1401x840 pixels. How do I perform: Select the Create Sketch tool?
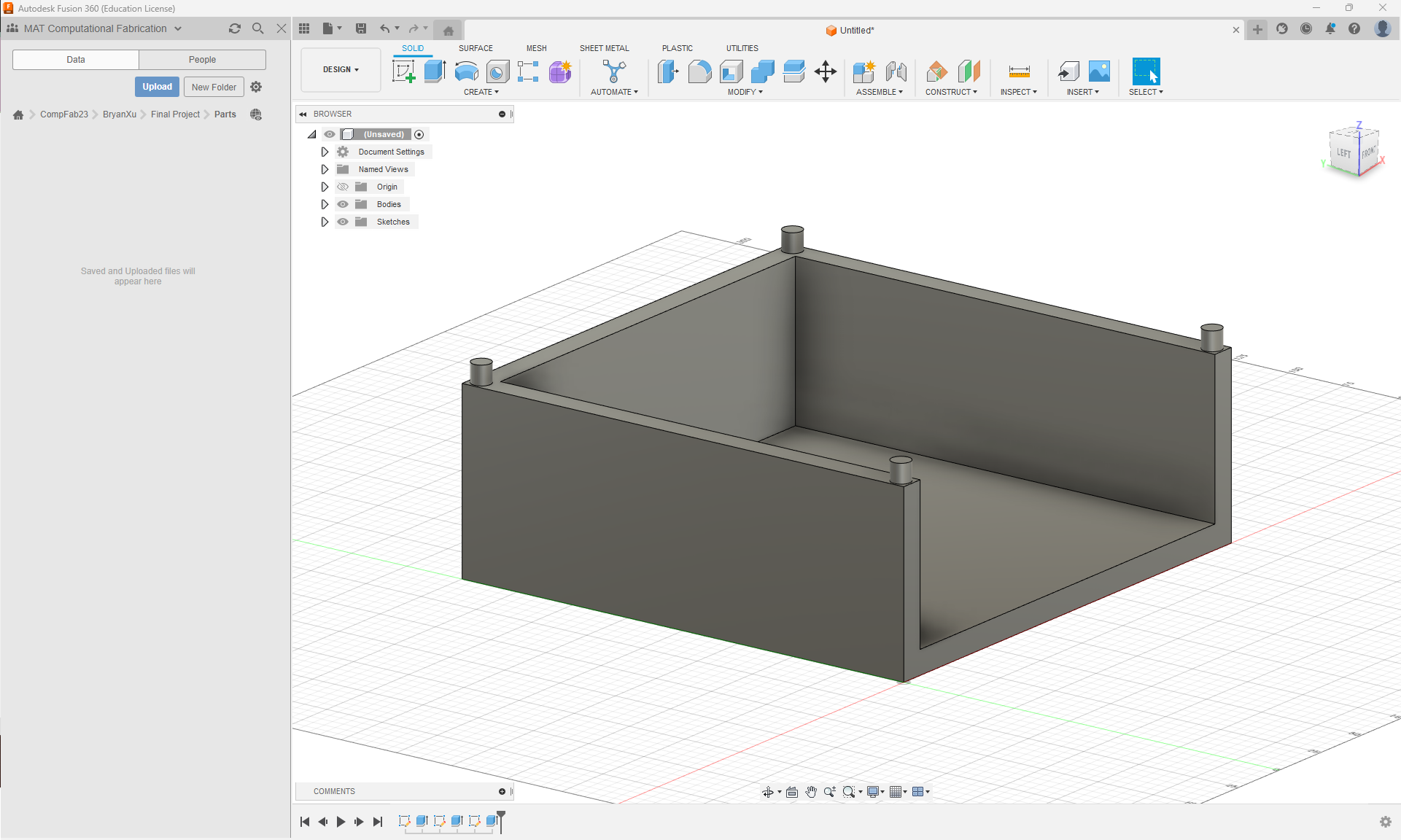[403, 71]
